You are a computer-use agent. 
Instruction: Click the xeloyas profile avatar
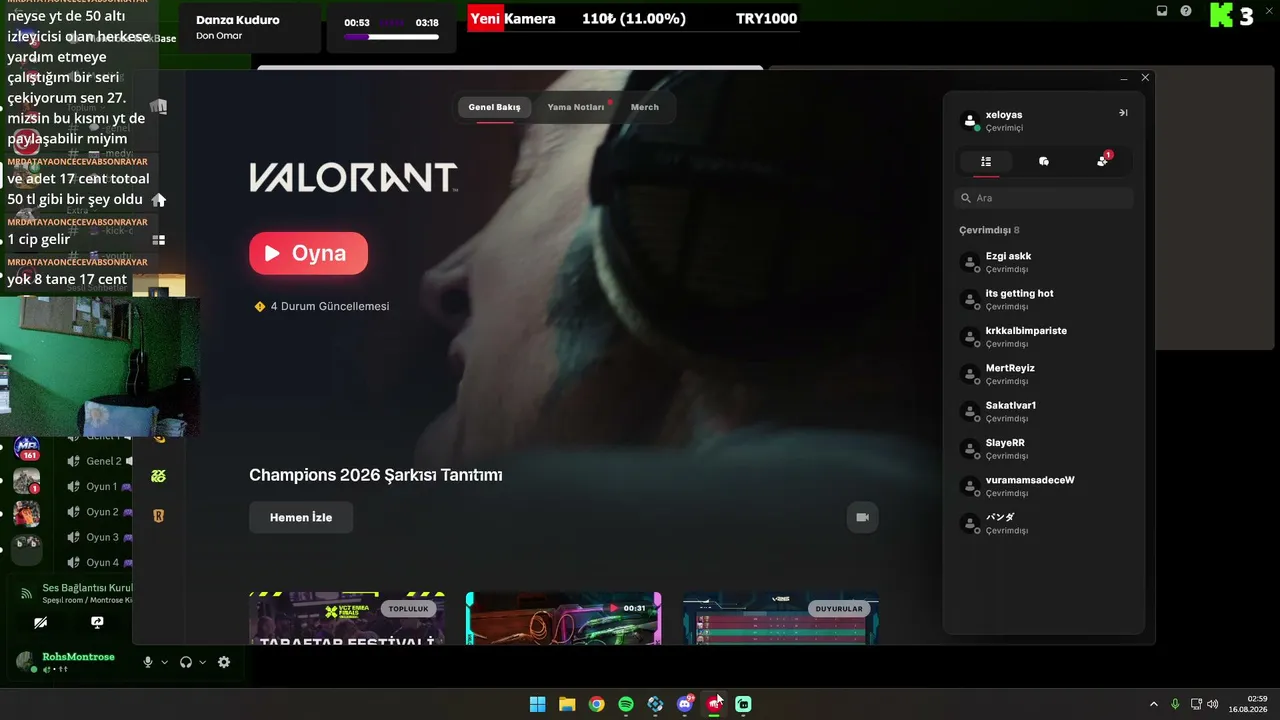(968, 121)
